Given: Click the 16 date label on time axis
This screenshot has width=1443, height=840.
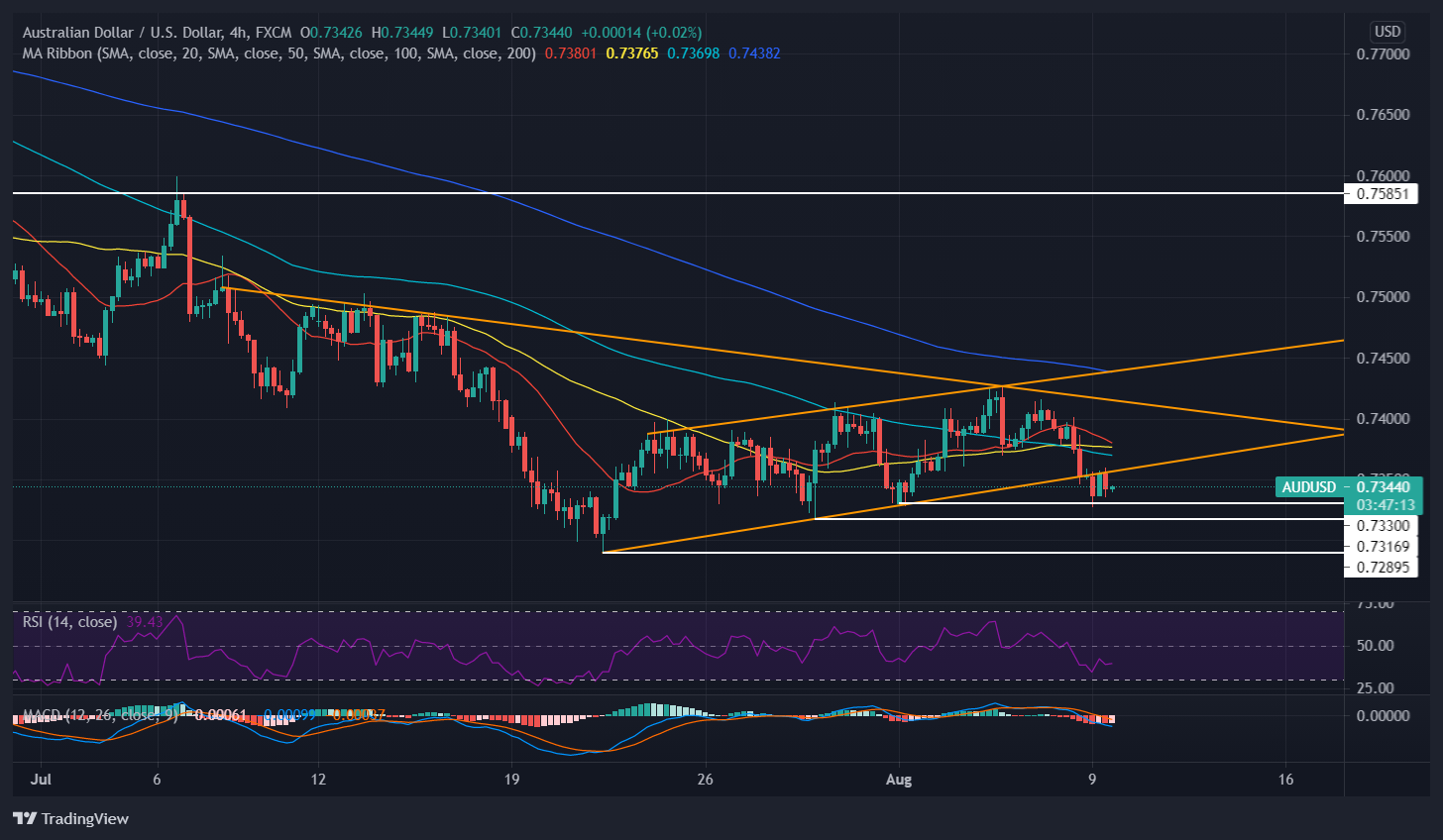Looking at the screenshot, I should 1285,780.
